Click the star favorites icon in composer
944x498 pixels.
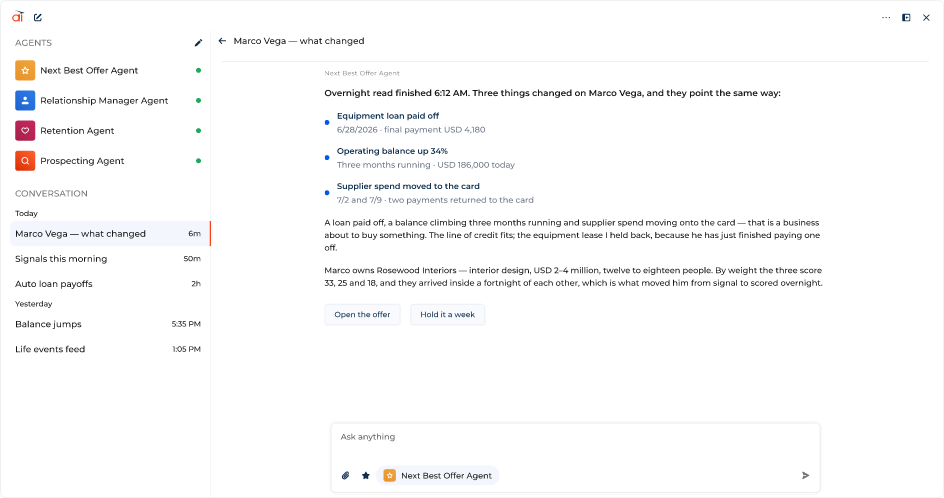click(x=365, y=476)
